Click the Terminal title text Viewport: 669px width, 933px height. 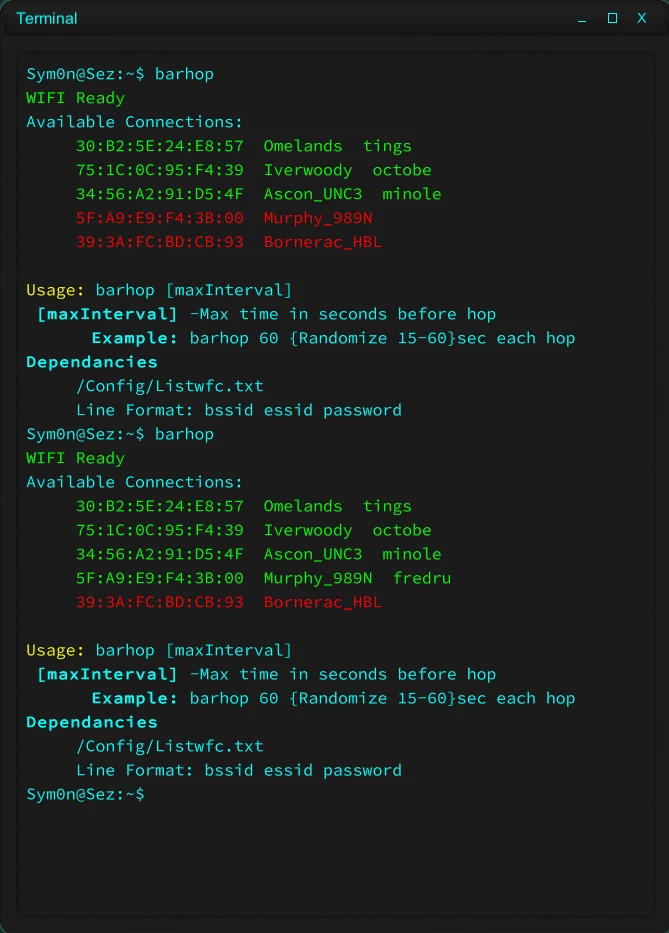point(47,18)
